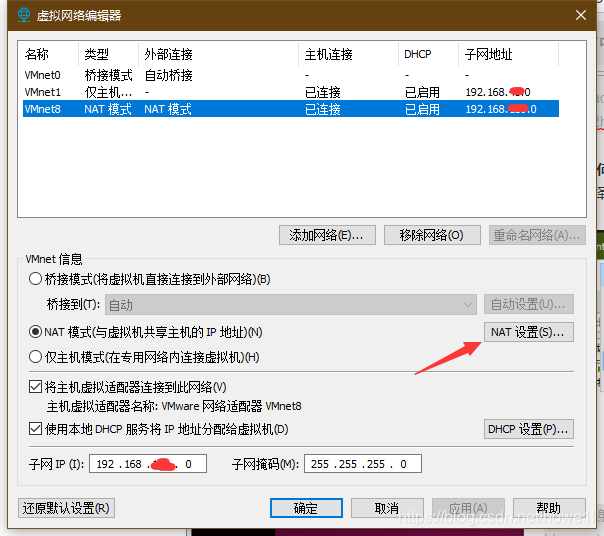This screenshot has height=536, width=604.
Task: Click the 取消 button
Action: (387, 508)
